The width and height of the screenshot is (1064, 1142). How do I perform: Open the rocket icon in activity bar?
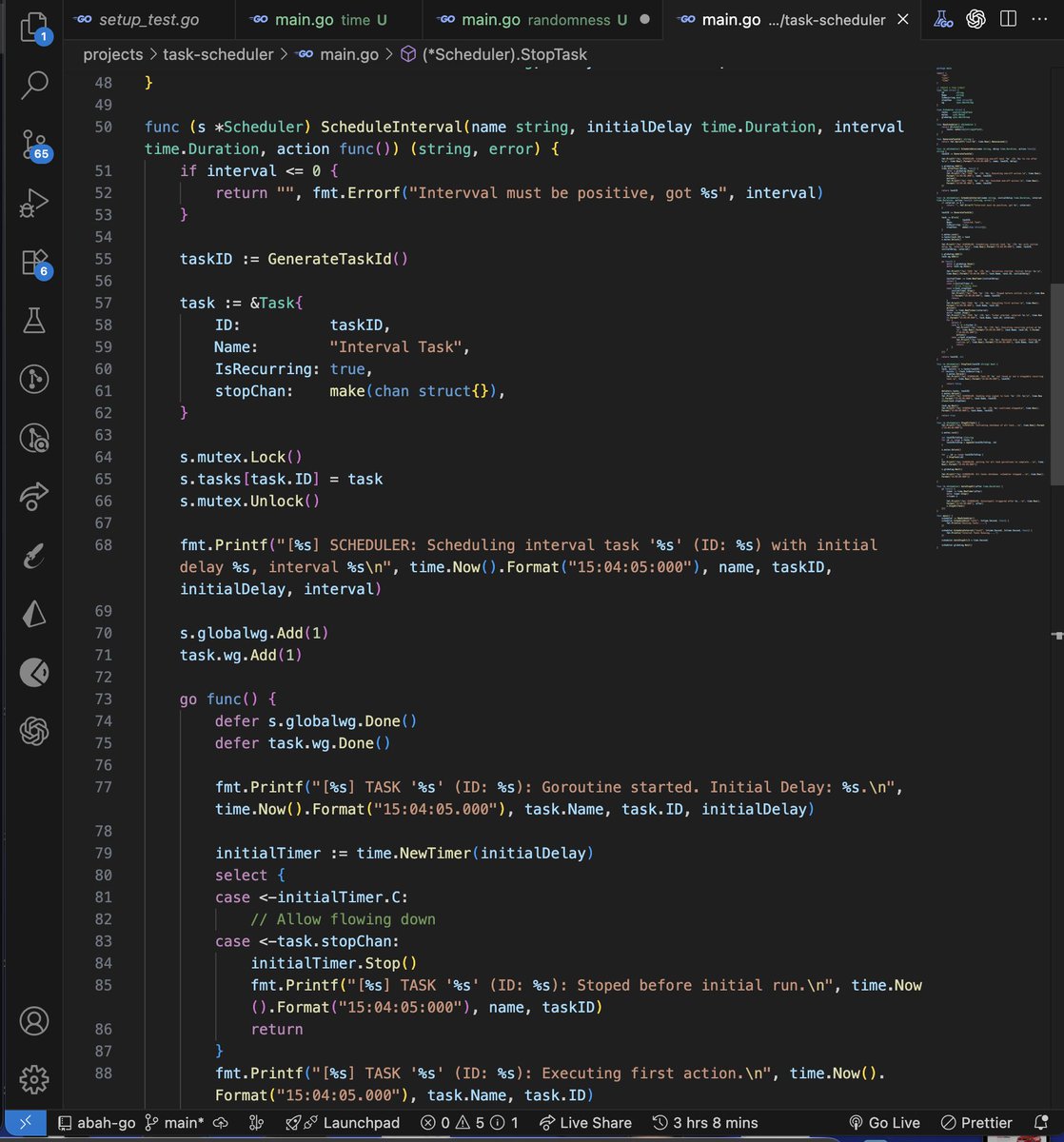click(x=34, y=555)
